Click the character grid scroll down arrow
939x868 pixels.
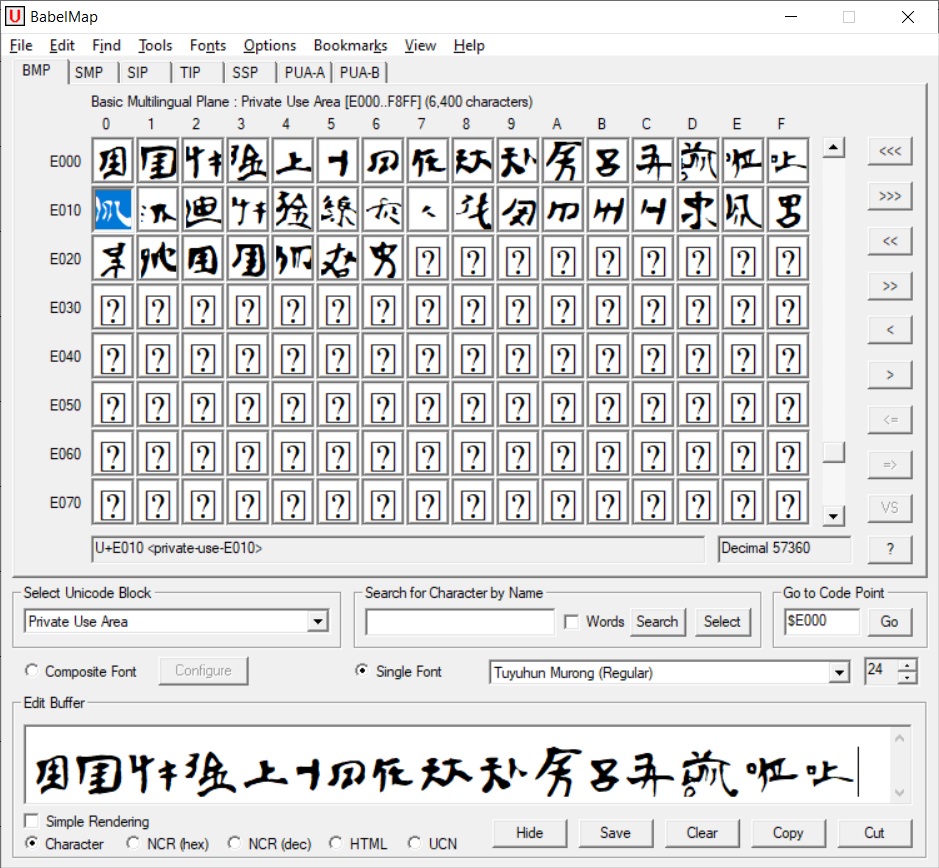834,516
